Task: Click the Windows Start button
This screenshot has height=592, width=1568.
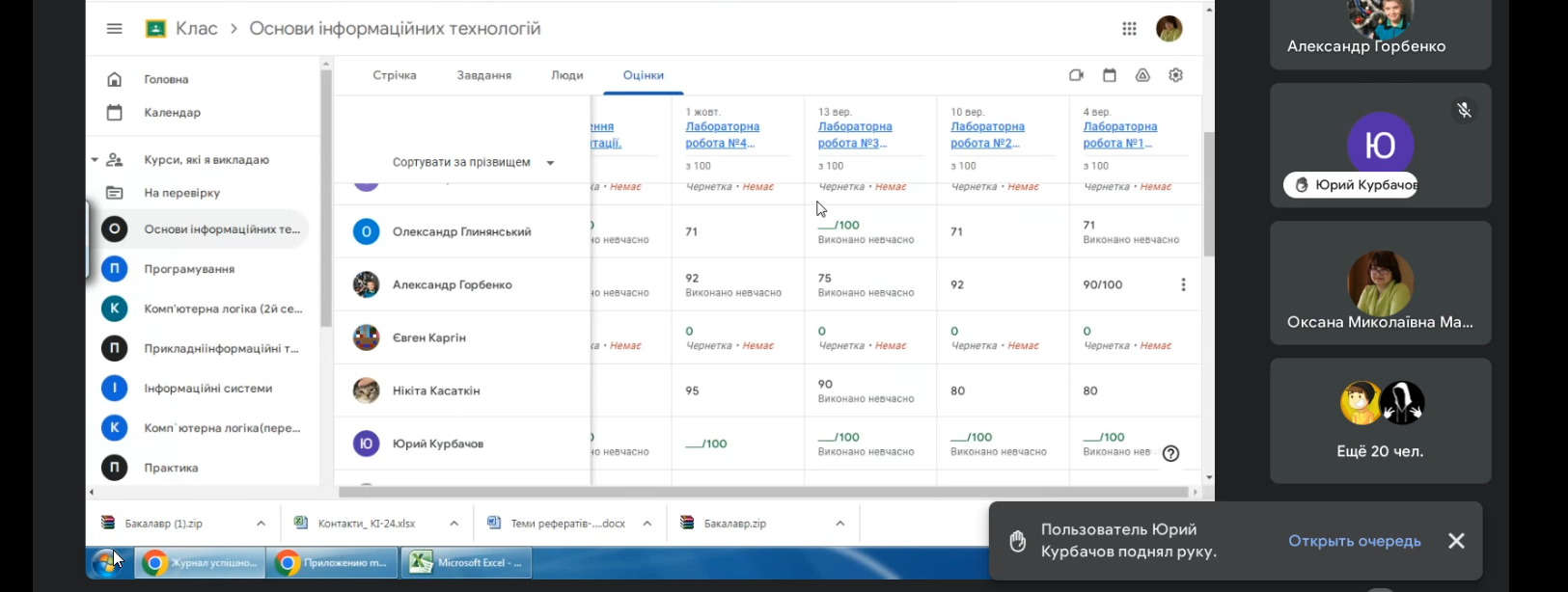Action: (106, 562)
